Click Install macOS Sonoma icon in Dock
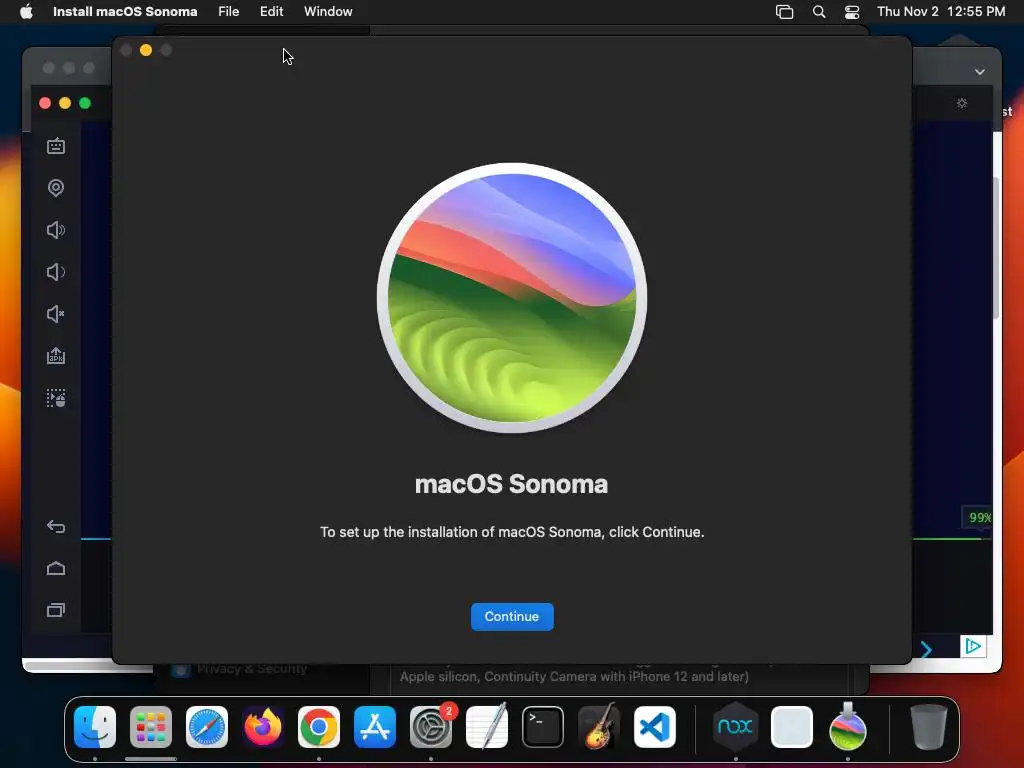This screenshot has height=768, width=1024. pyautogui.click(x=848, y=727)
